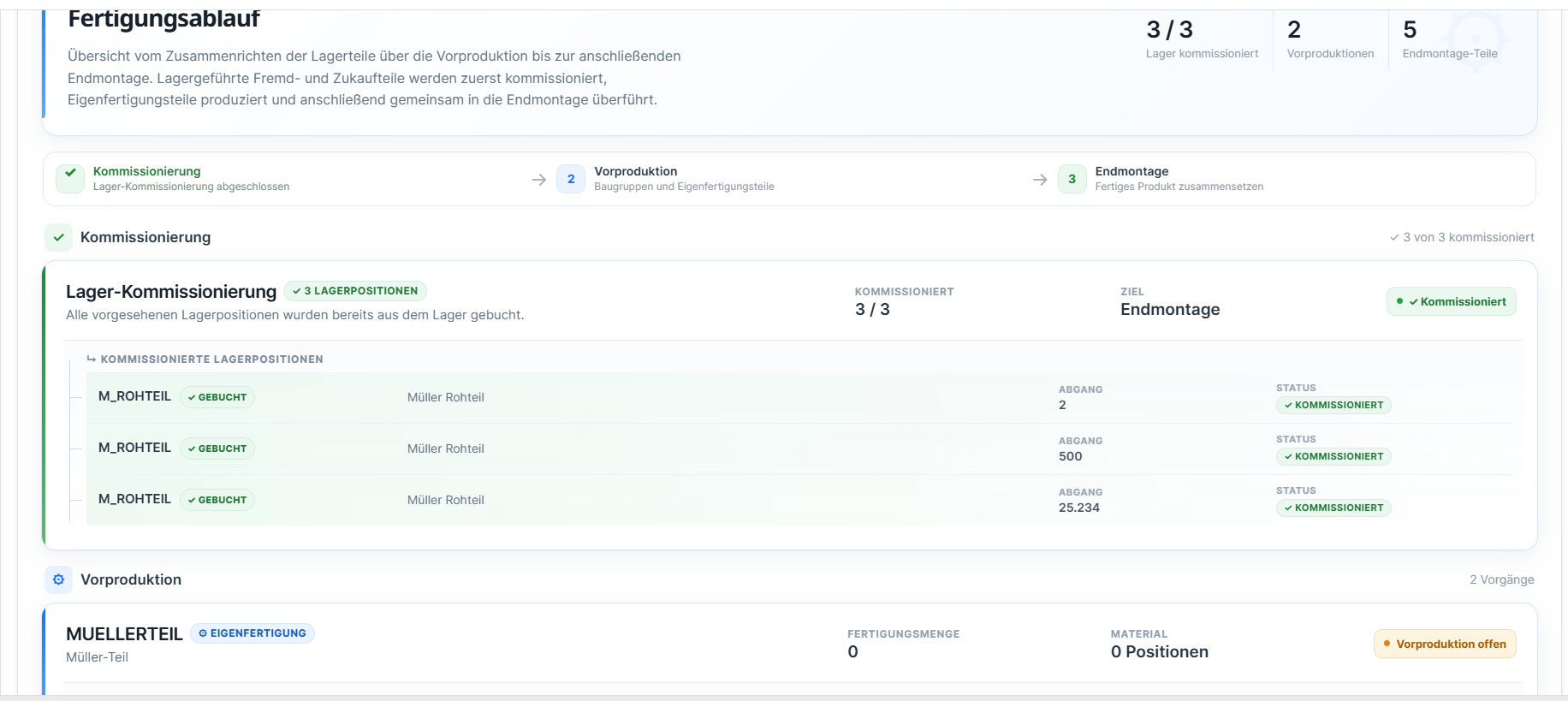Click the arrow between Vorproduktion and Endmontage steps
The image size is (1568, 701).
click(x=1040, y=180)
